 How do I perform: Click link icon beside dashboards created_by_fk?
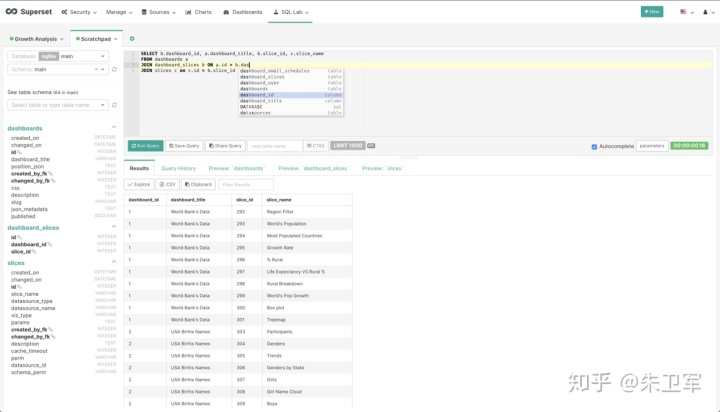point(51,174)
